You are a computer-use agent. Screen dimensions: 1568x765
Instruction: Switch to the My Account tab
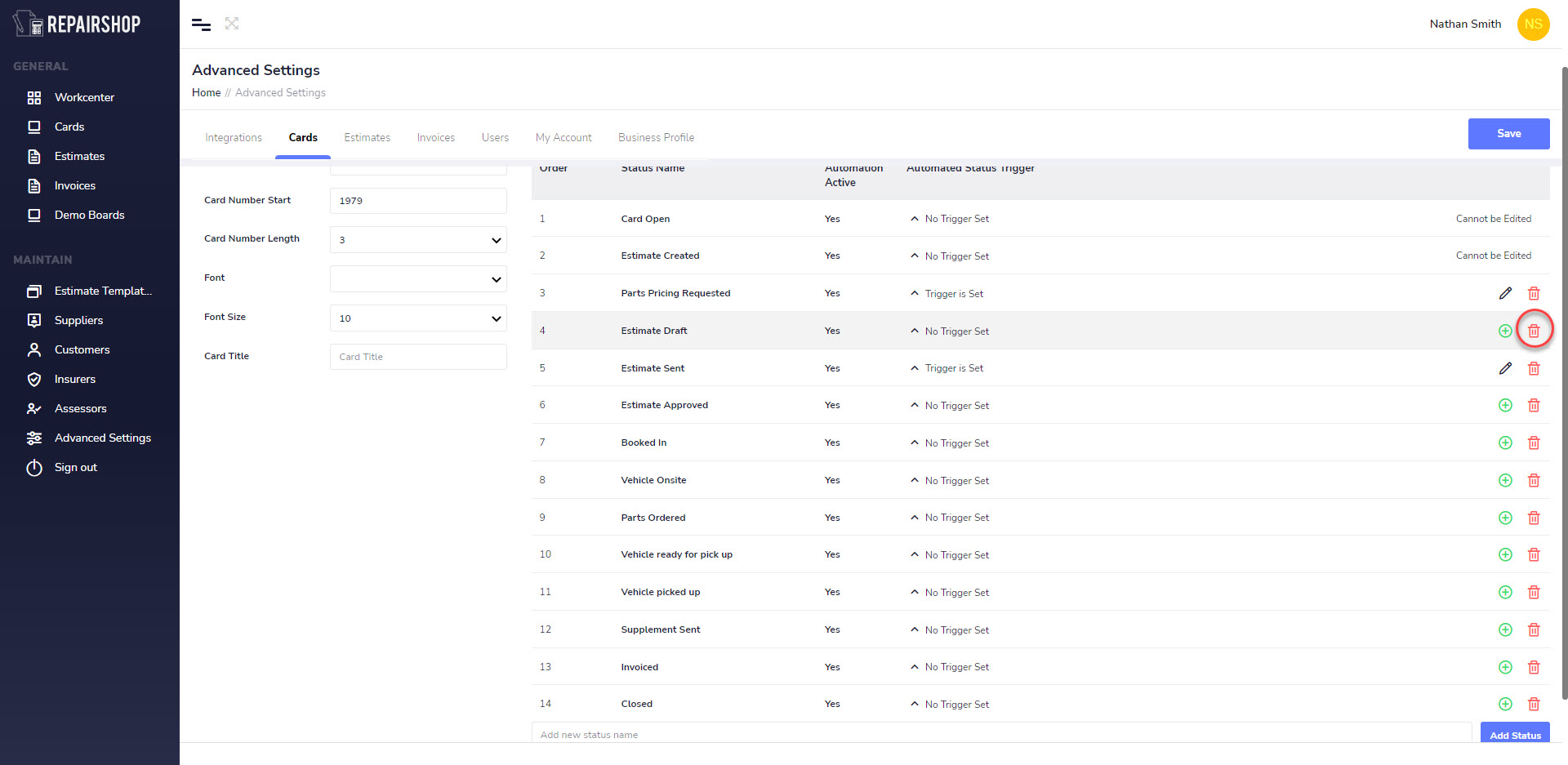tap(563, 137)
